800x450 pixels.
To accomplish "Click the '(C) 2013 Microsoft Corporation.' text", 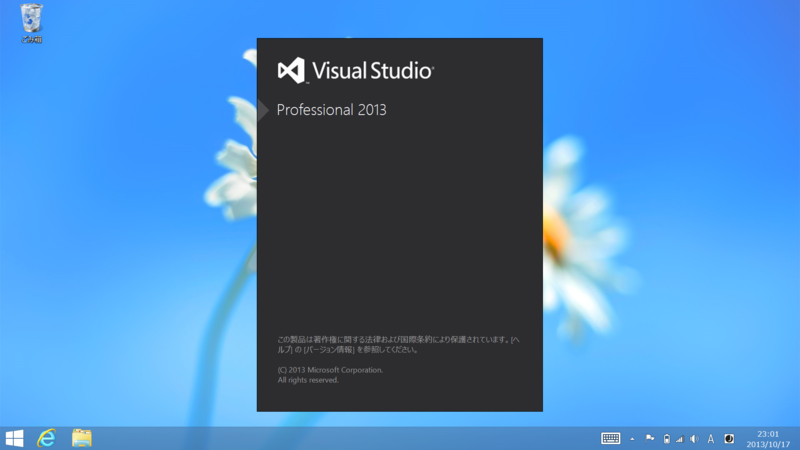I will (330, 370).
